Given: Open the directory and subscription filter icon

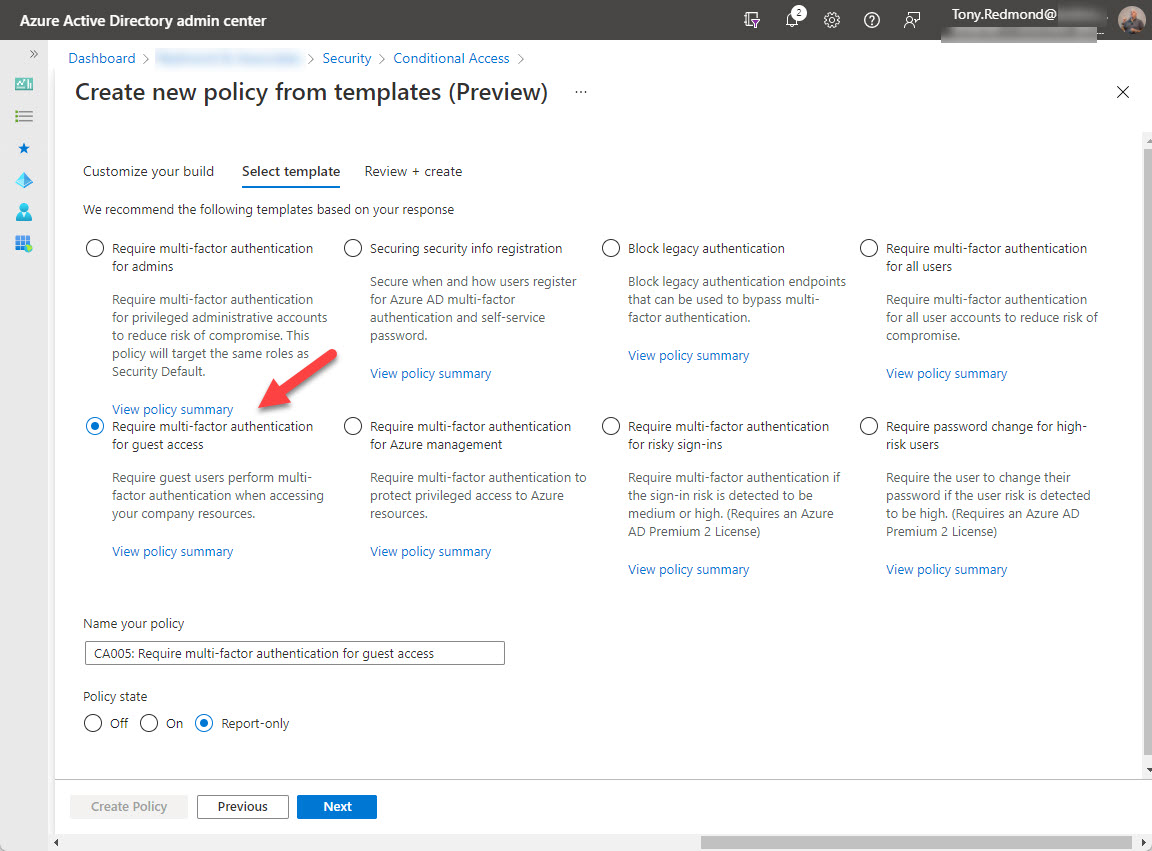Looking at the screenshot, I should 752,19.
